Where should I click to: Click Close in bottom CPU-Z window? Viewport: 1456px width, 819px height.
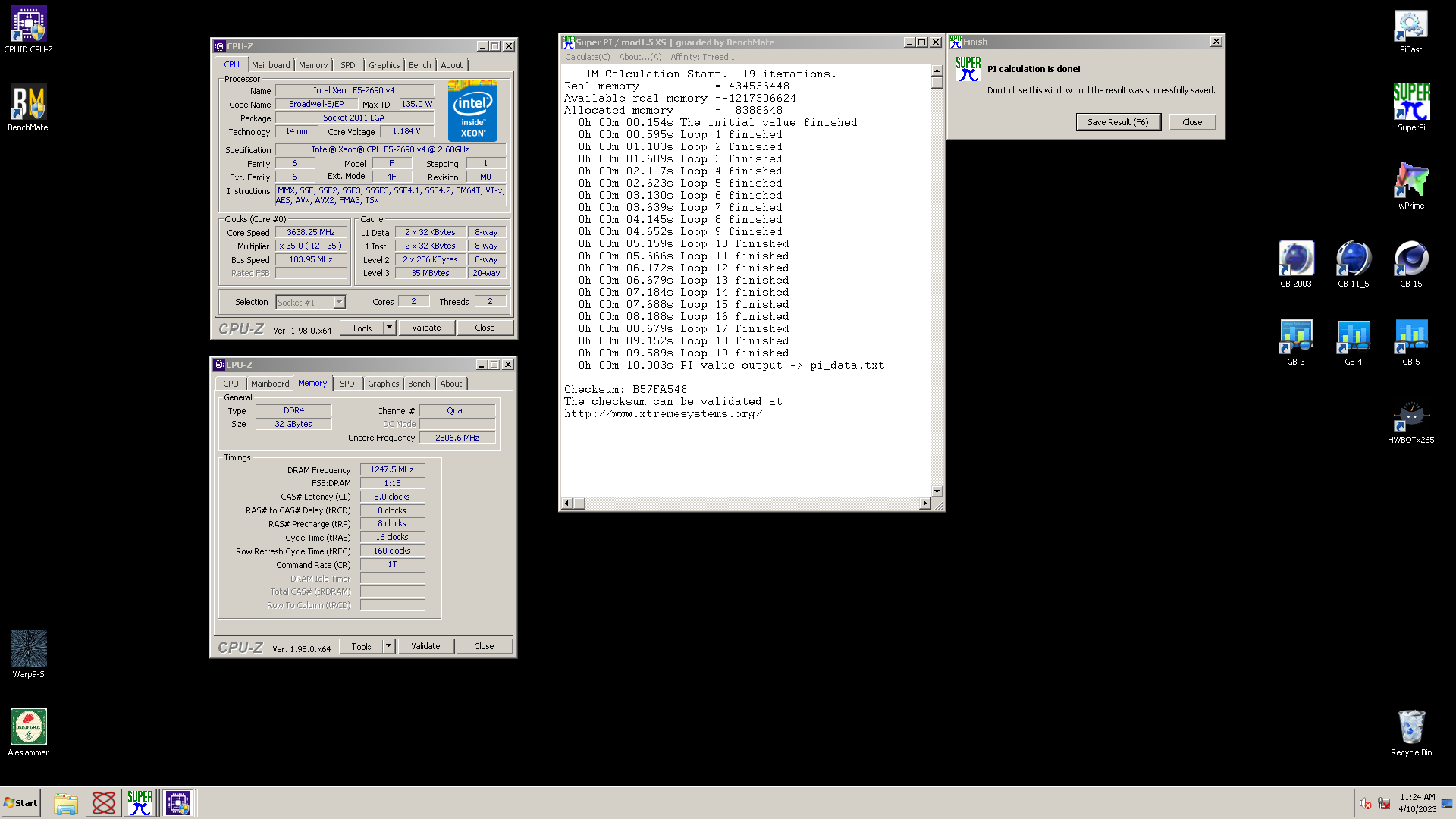click(484, 646)
